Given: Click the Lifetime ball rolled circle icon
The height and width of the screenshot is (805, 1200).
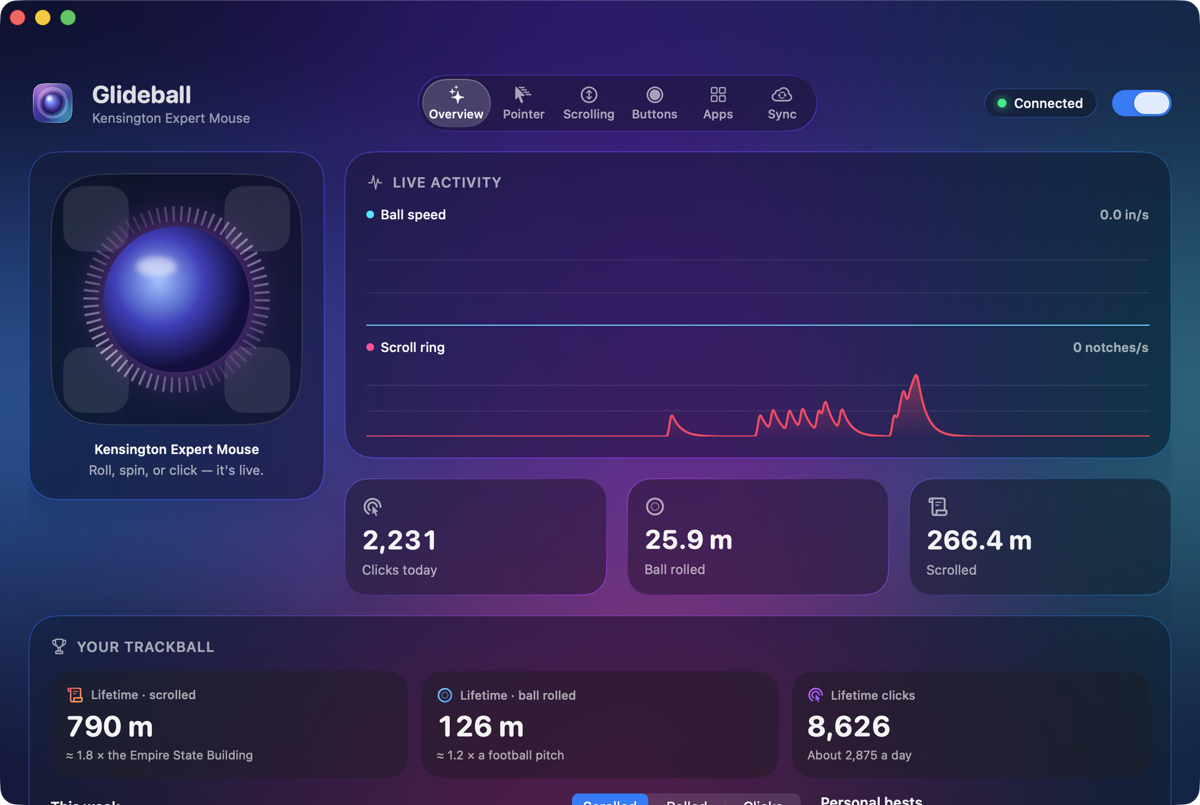Looking at the screenshot, I should [x=445, y=695].
